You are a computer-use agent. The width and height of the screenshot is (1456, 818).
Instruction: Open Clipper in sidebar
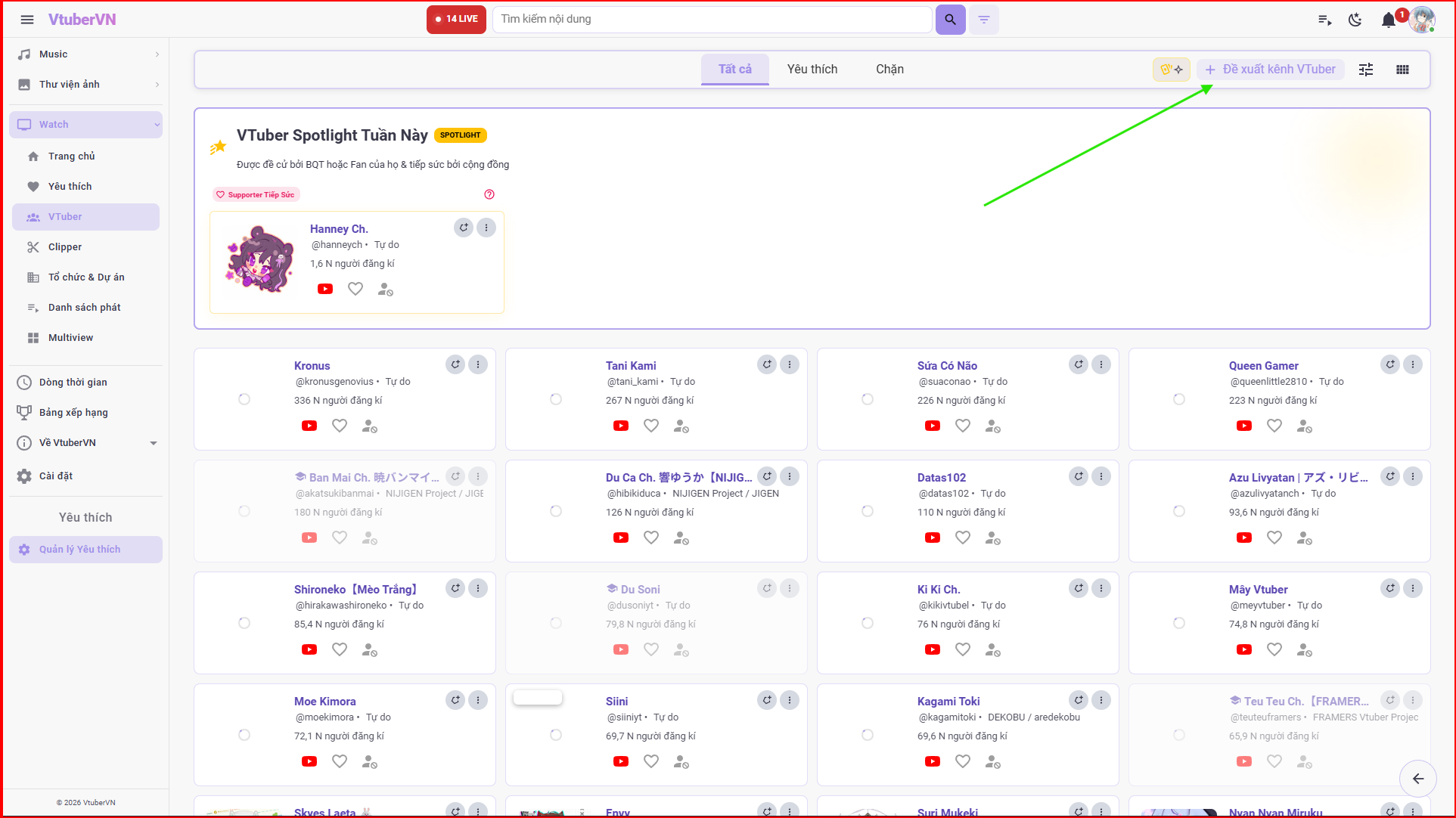[86, 247]
